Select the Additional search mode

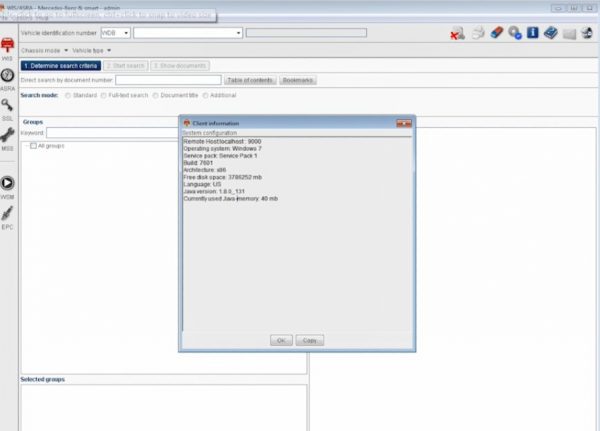tap(205, 95)
